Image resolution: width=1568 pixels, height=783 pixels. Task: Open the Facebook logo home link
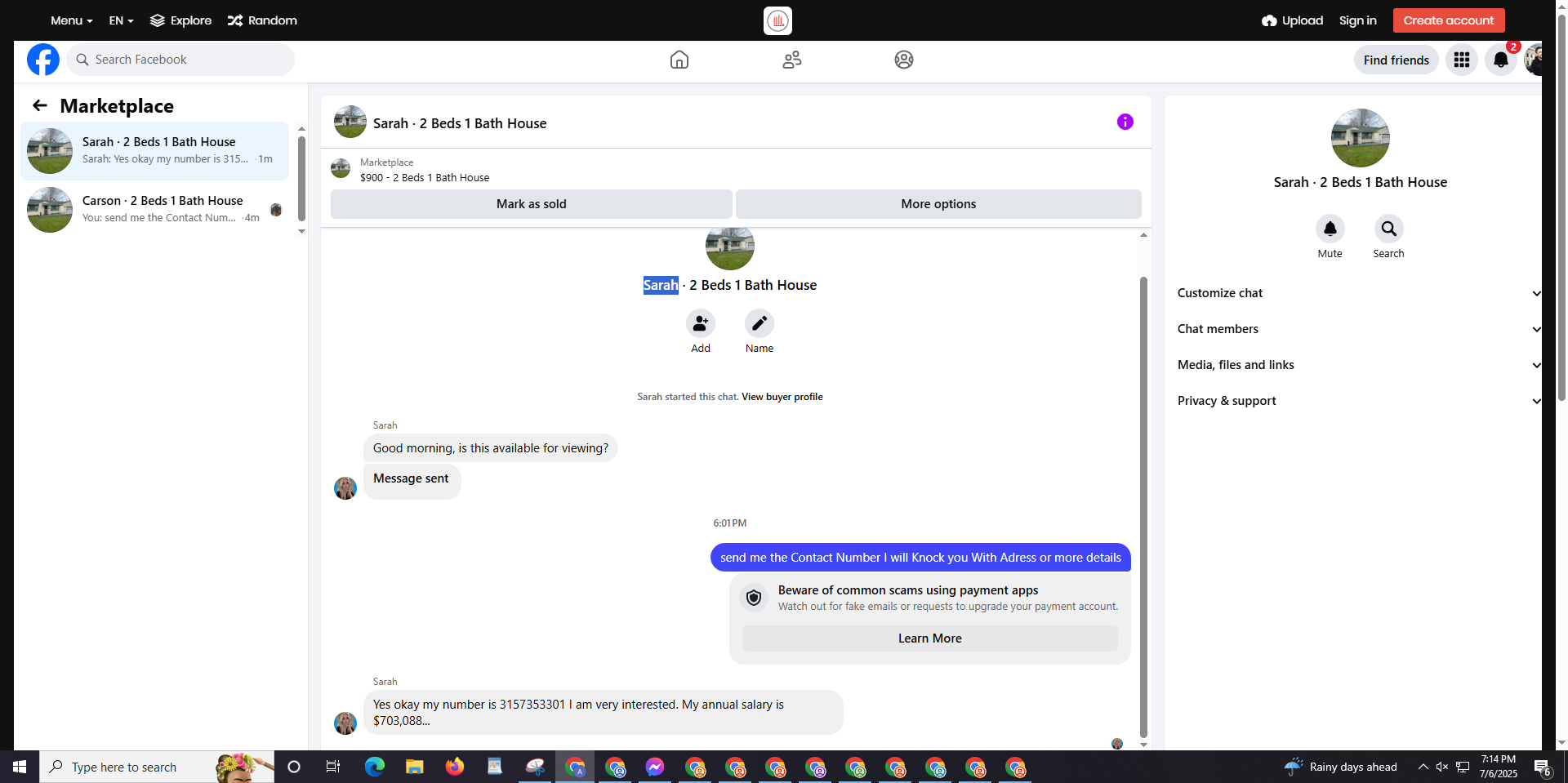(x=43, y=60)
